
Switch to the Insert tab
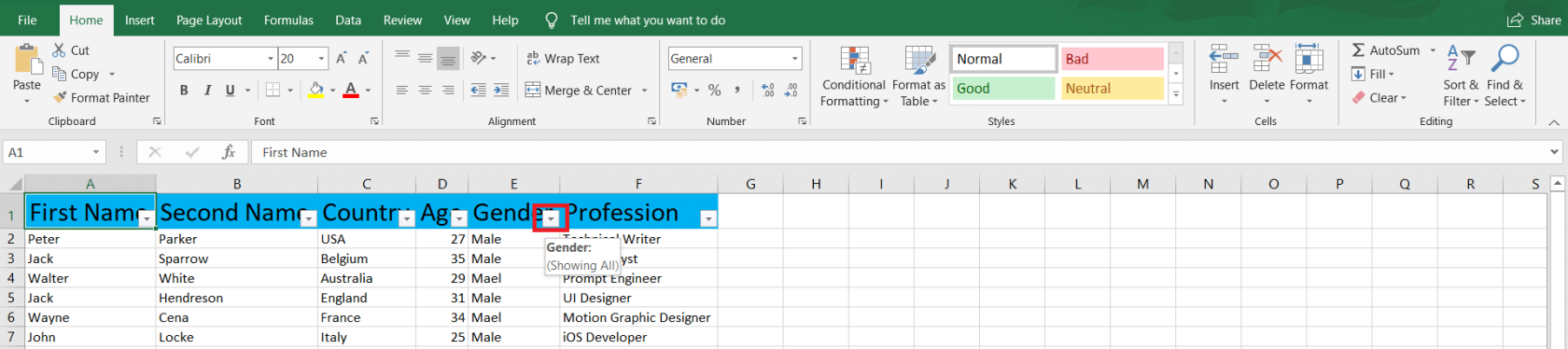pyautogui.click(x=140, y=20)
